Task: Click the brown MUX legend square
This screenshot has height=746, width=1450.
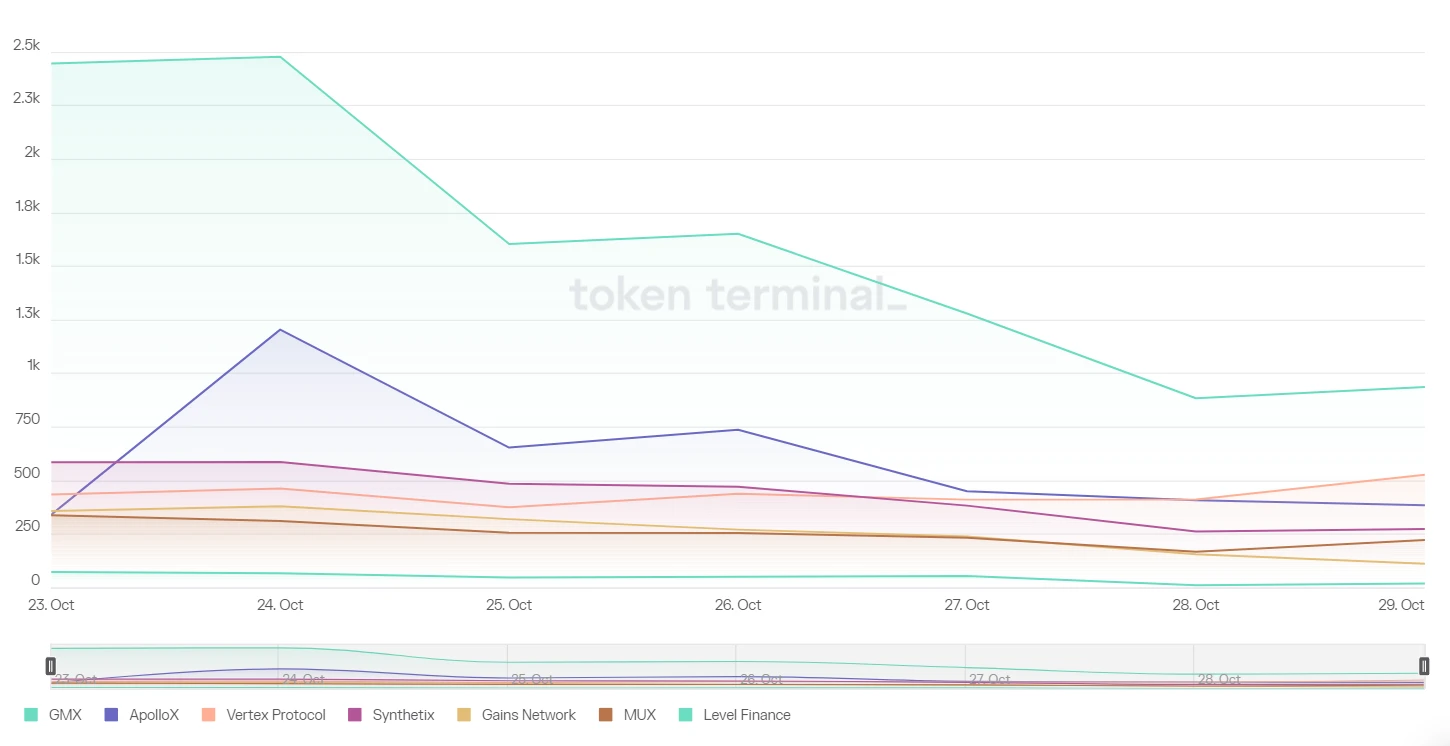Action: point(605,715)
